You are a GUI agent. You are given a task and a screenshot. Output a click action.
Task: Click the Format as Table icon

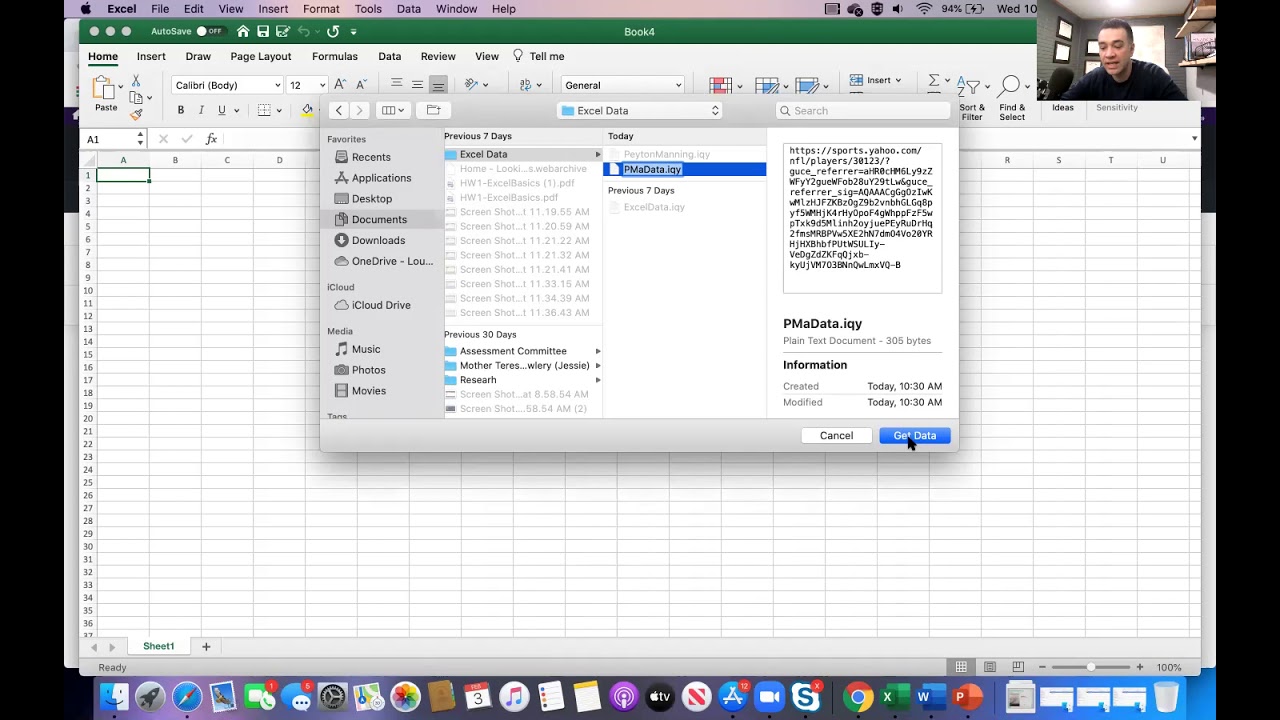pos(767,85)
